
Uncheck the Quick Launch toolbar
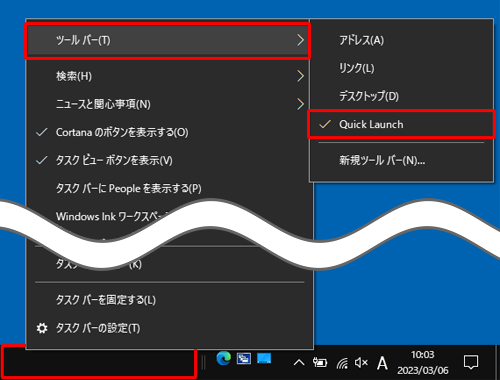point(401,124)
